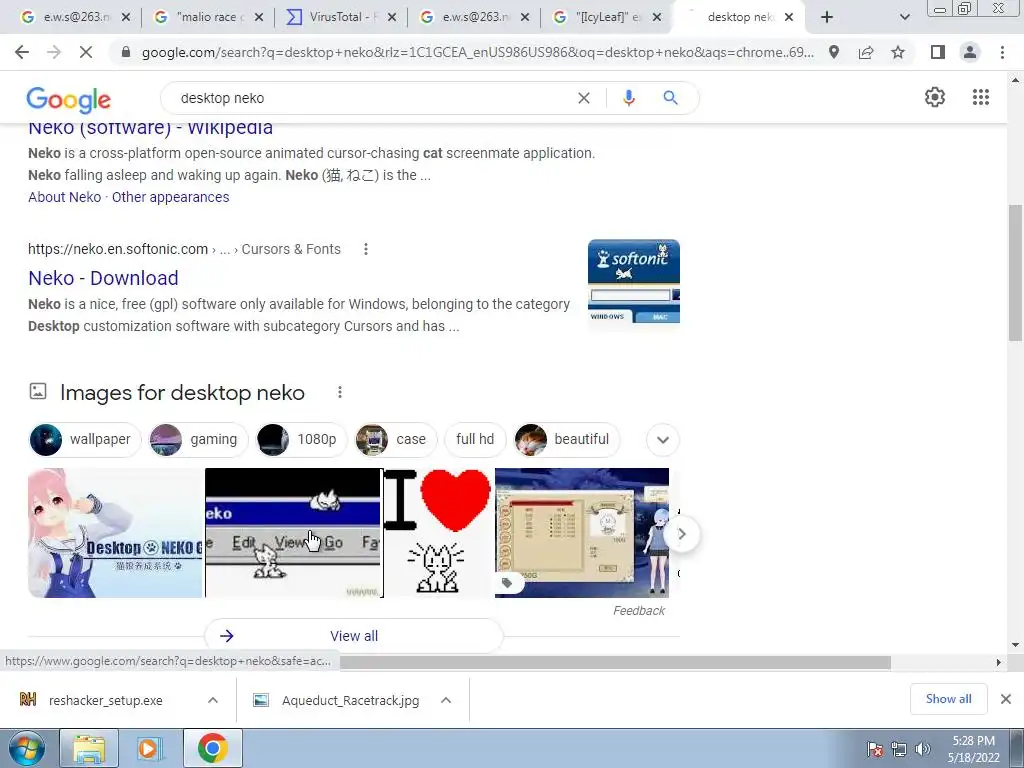This screenshot has width=1024, height=768.
Task: Open the tab search dropdown
Action: (904, 17)
